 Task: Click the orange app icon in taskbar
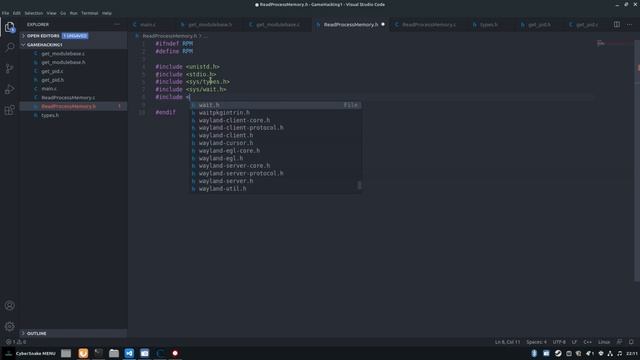[83, 353]
